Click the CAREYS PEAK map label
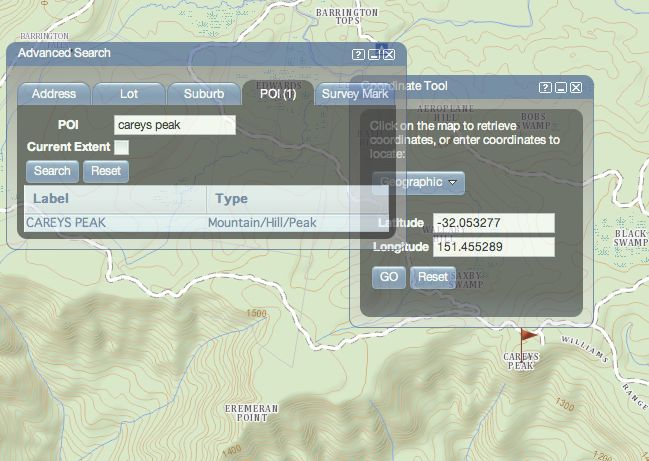649x461 pixels. [521, 361]
